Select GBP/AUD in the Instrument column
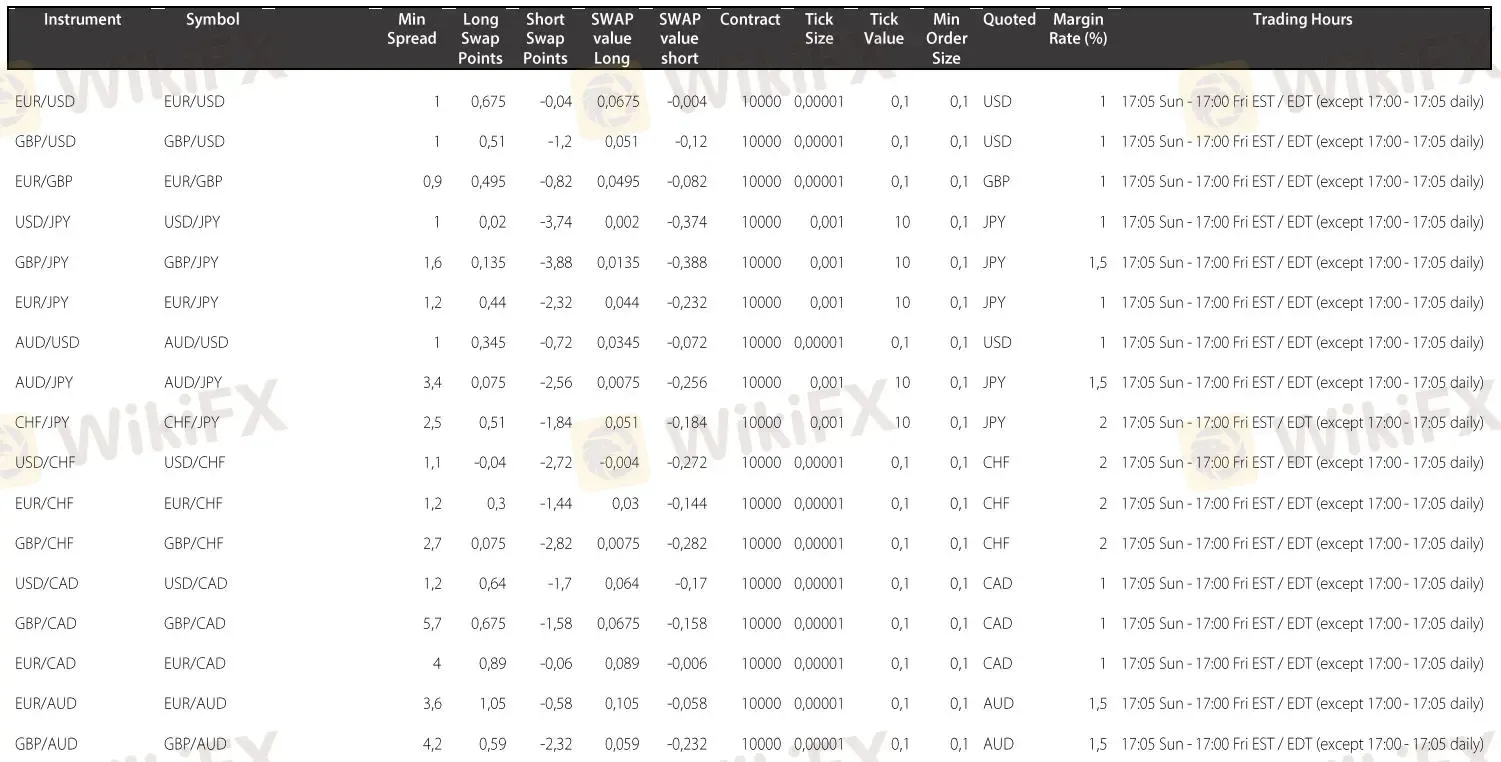The height and width of the screenshot is (762, 1501). (x=46, y=744)
